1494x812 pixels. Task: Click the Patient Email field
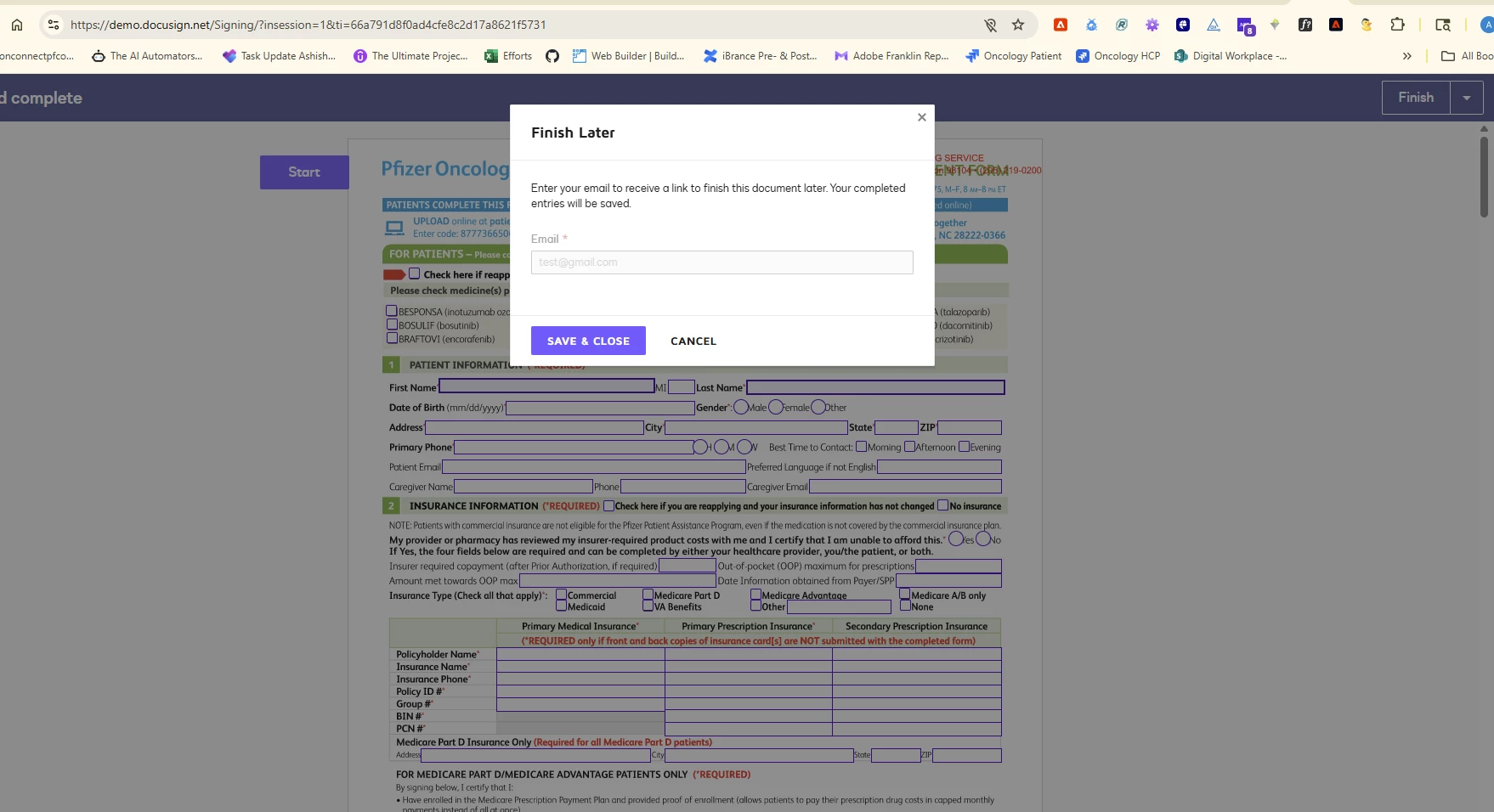pyautogui.click(x=594, y=467)
